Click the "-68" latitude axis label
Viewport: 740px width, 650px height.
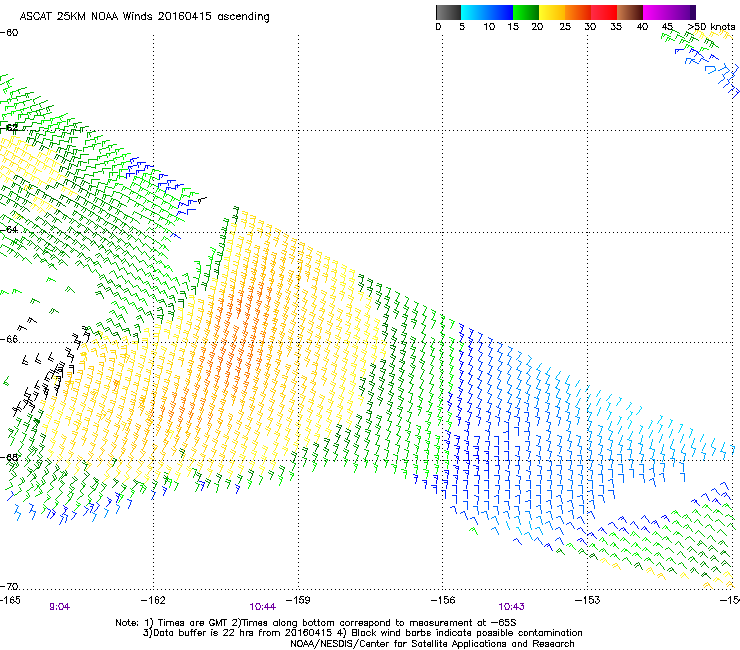click(9, 457)
